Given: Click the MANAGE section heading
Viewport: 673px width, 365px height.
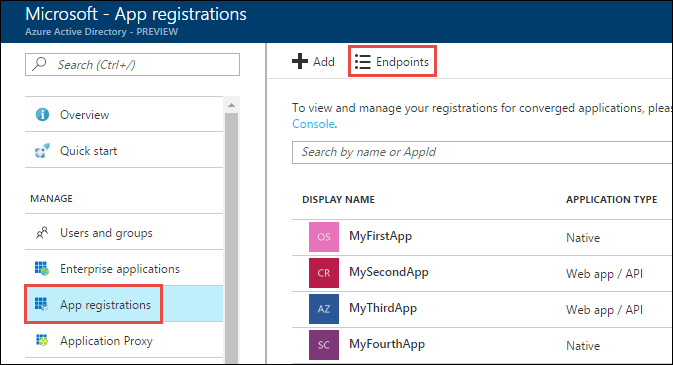Looking at the screenshot, I should (52, 199).
